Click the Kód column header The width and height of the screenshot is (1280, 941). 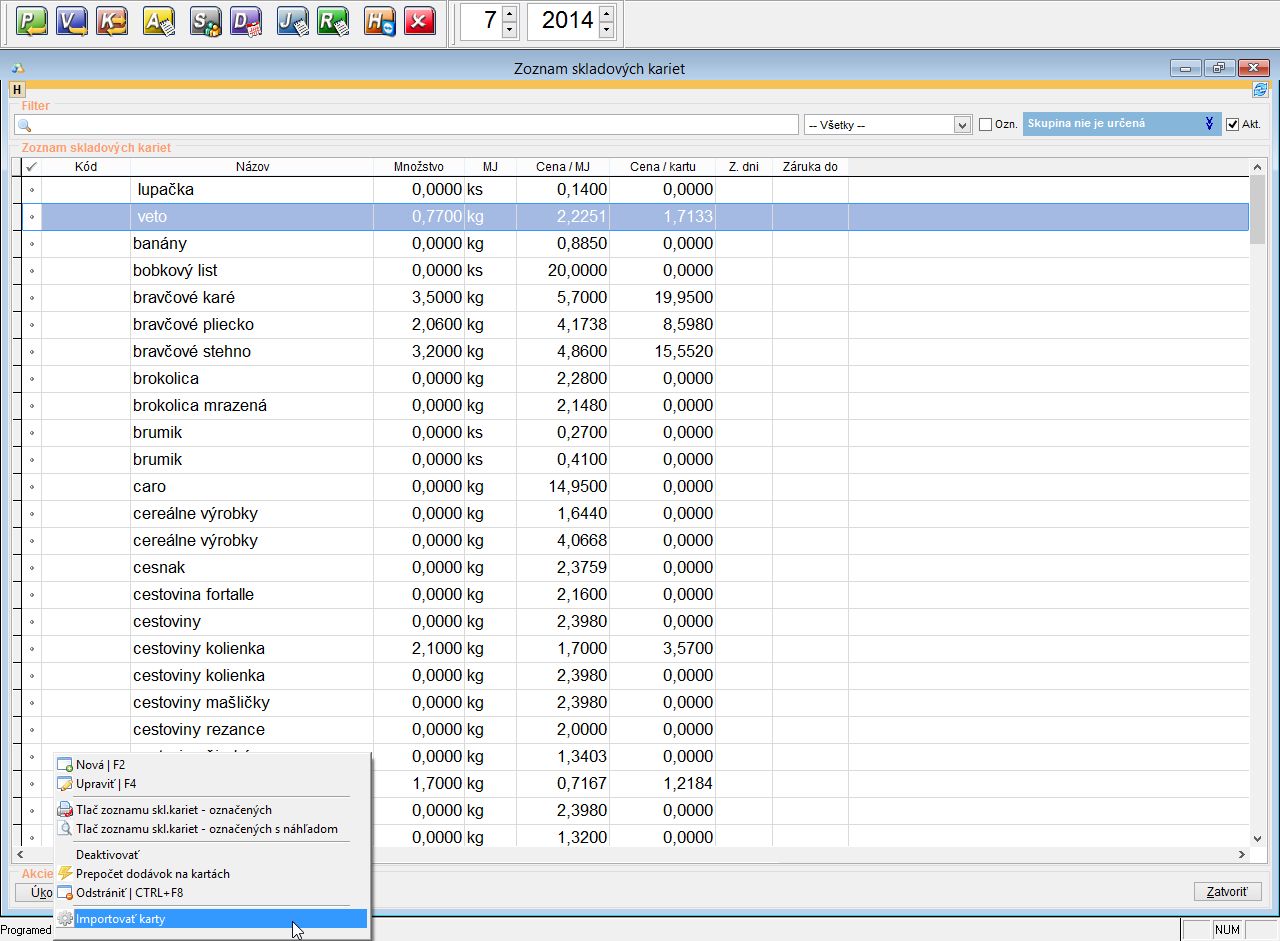86,167
